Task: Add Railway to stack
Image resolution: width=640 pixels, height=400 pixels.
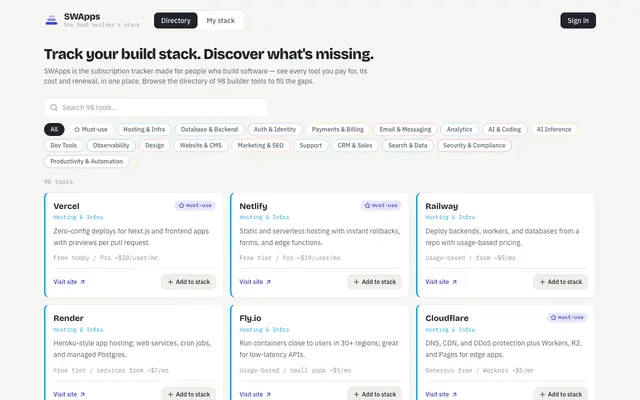Action: tap(561, 282)
